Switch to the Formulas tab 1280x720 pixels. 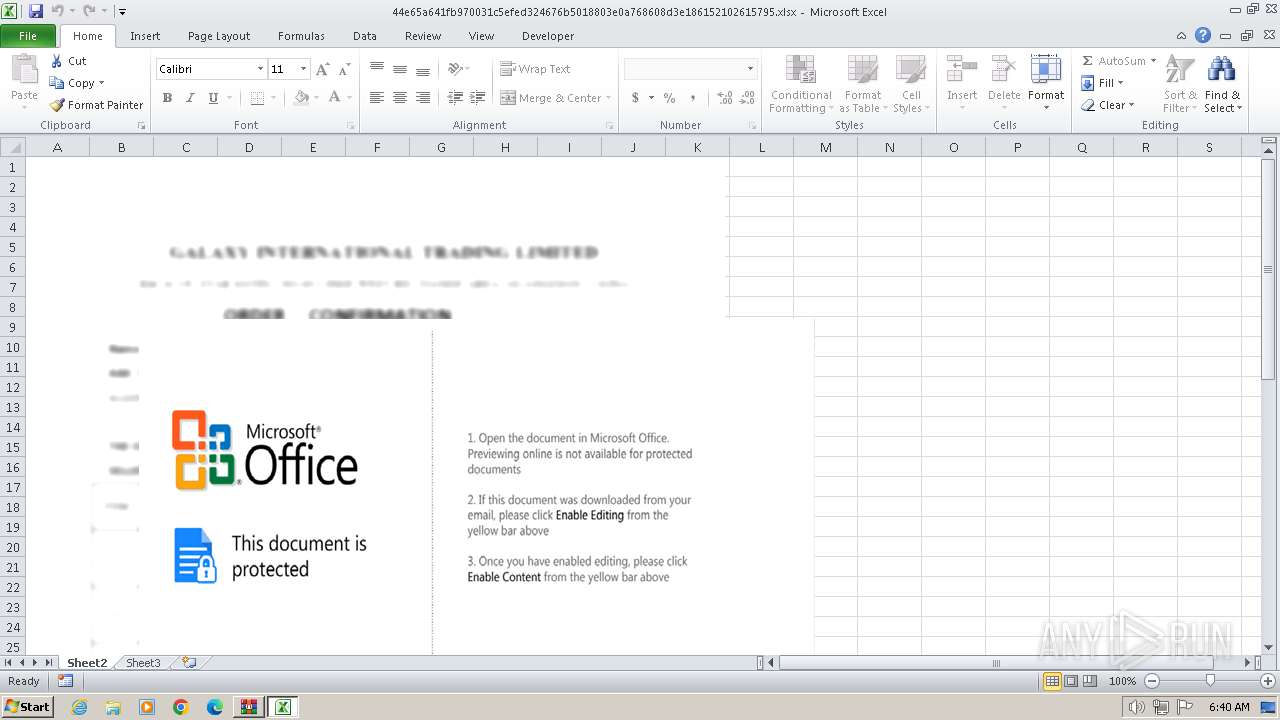click(x=301, y=36)
